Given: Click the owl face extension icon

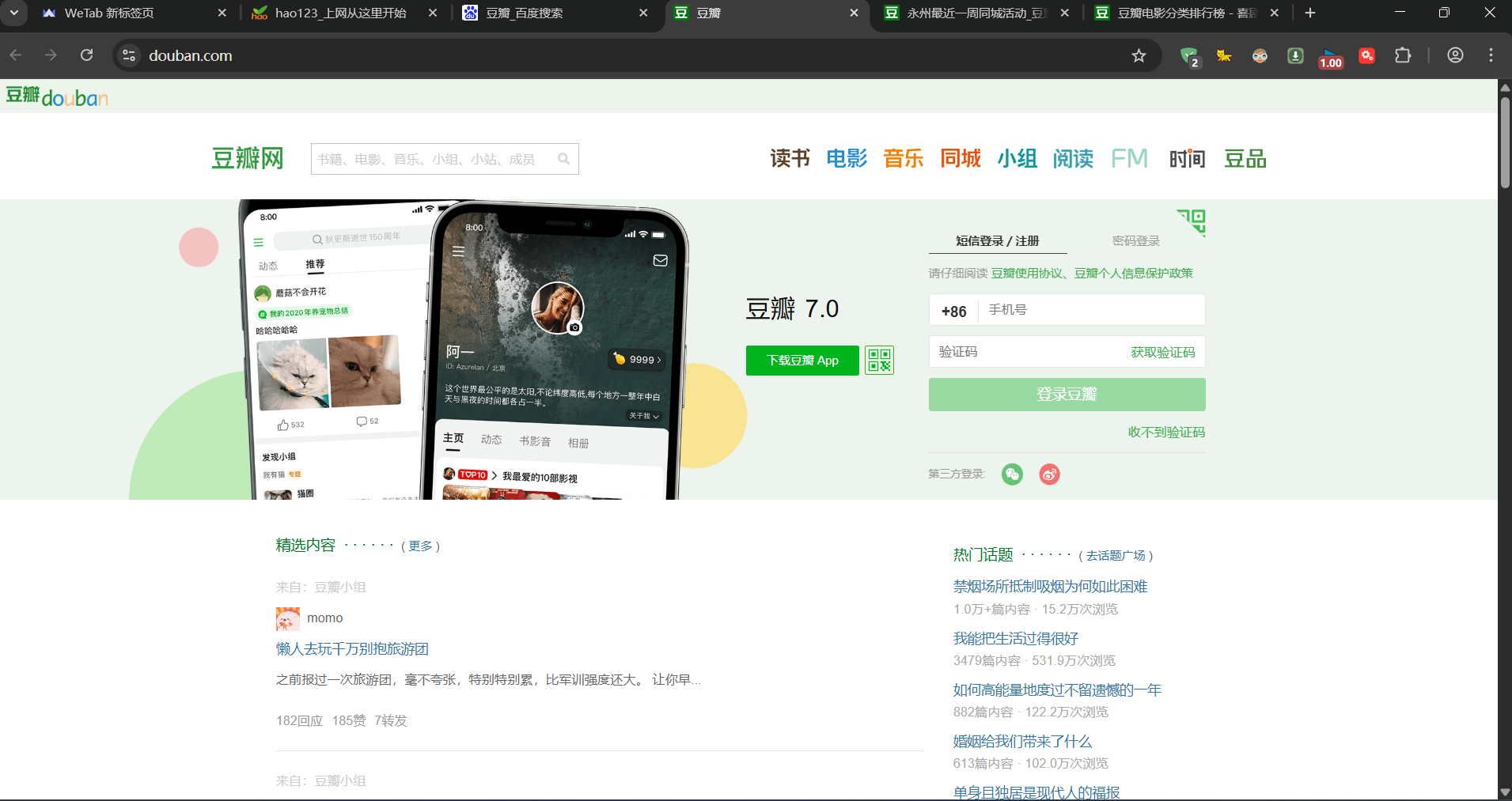Looking at the screenshot, I should (x=1260, y=55).
